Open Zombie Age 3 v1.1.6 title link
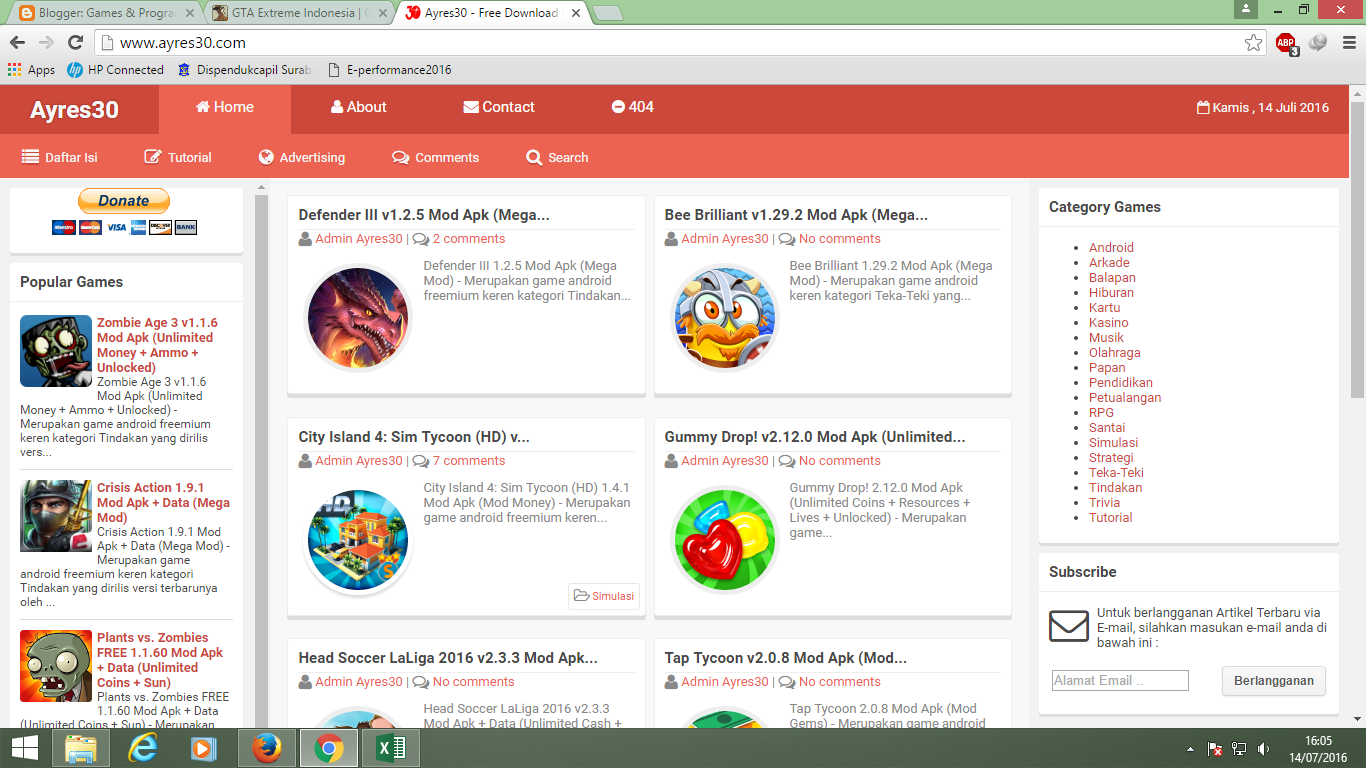 click(157, 345)
